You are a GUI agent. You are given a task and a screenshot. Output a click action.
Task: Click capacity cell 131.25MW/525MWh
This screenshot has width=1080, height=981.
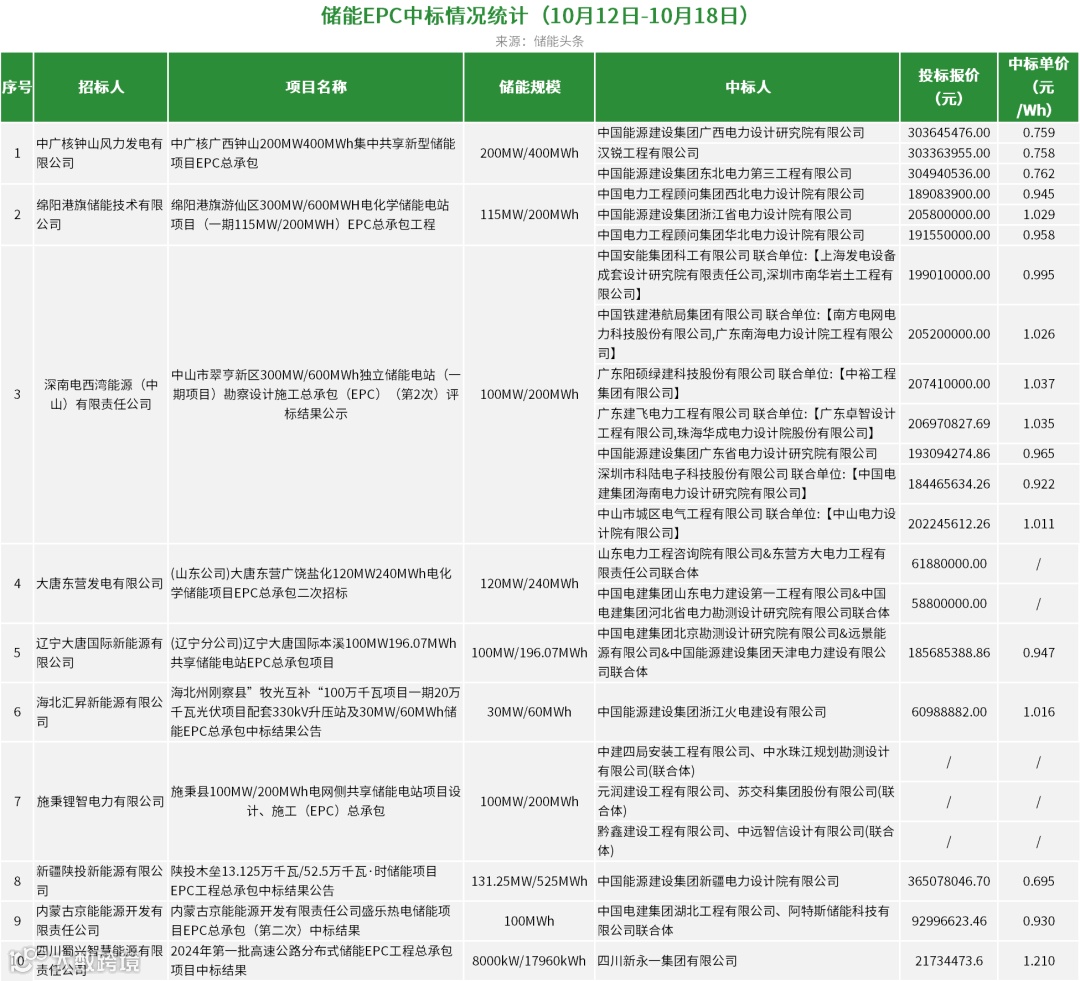(529, 881)
